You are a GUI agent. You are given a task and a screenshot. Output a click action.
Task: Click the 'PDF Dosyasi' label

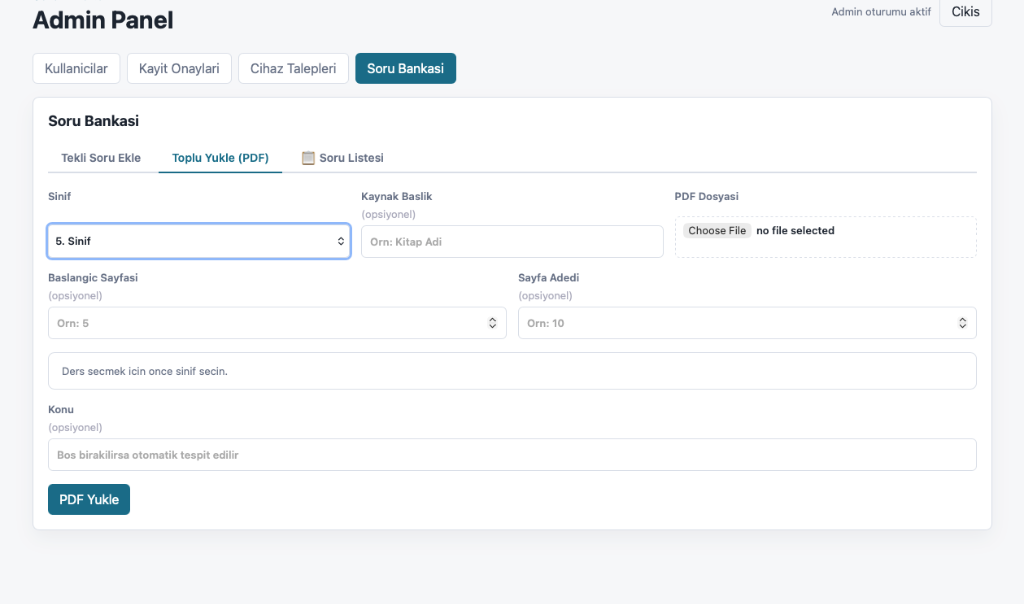pos(707,197)
